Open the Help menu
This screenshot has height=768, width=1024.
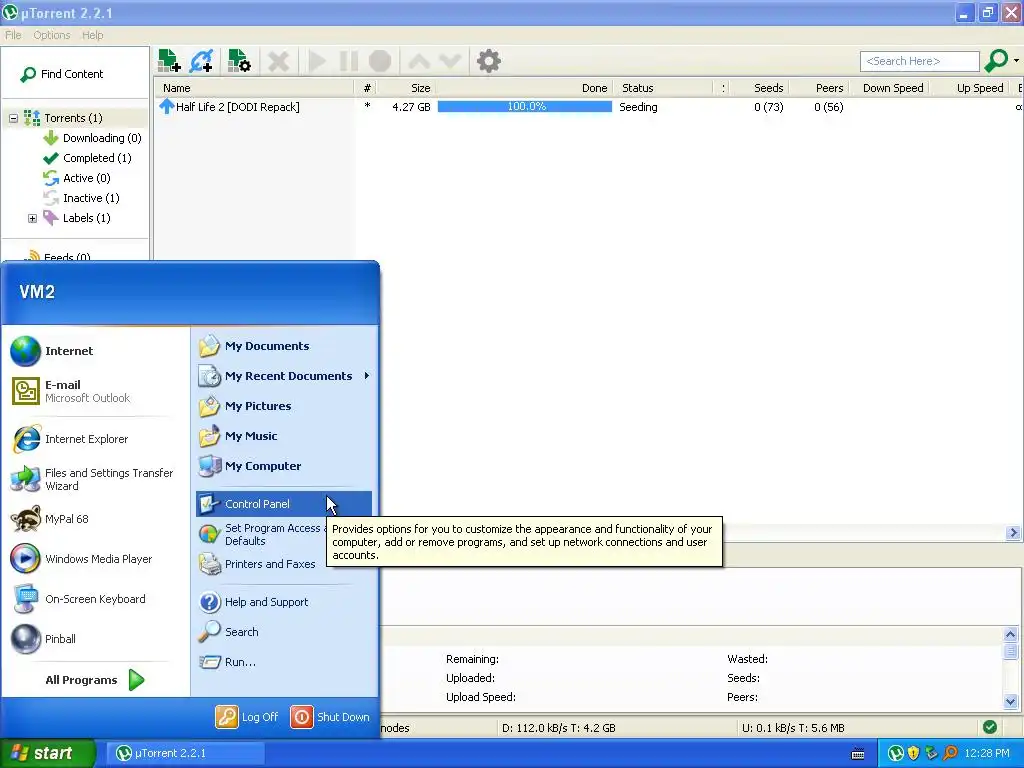[93, 35]
